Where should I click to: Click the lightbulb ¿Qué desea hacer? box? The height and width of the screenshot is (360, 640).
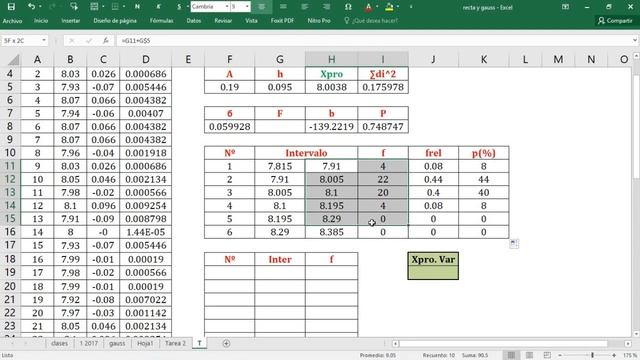point(371,20)
